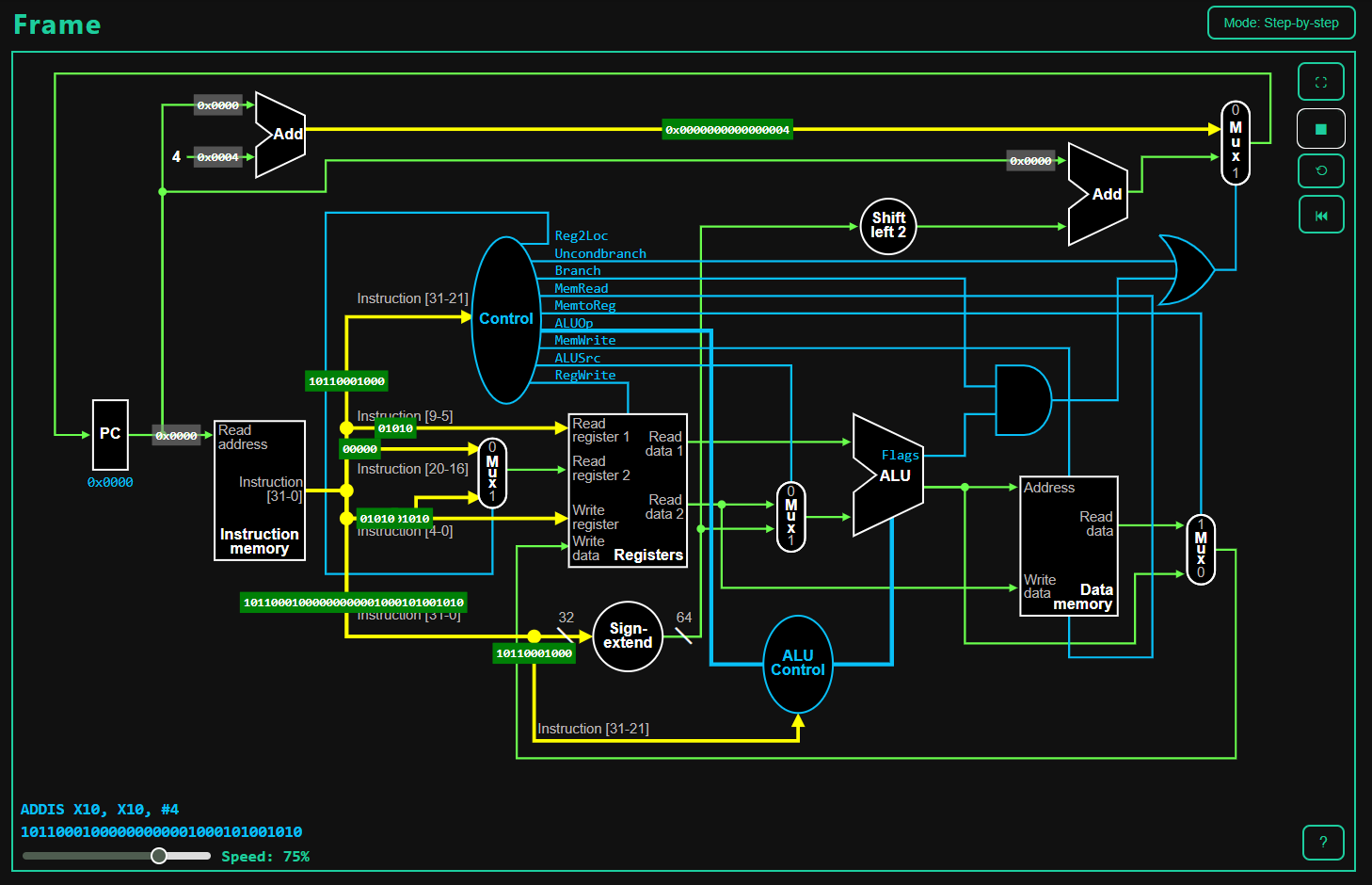Click the 00000 value before the Mux
The height and width of the screenshot is (885, 1372).
pos(359,449)
